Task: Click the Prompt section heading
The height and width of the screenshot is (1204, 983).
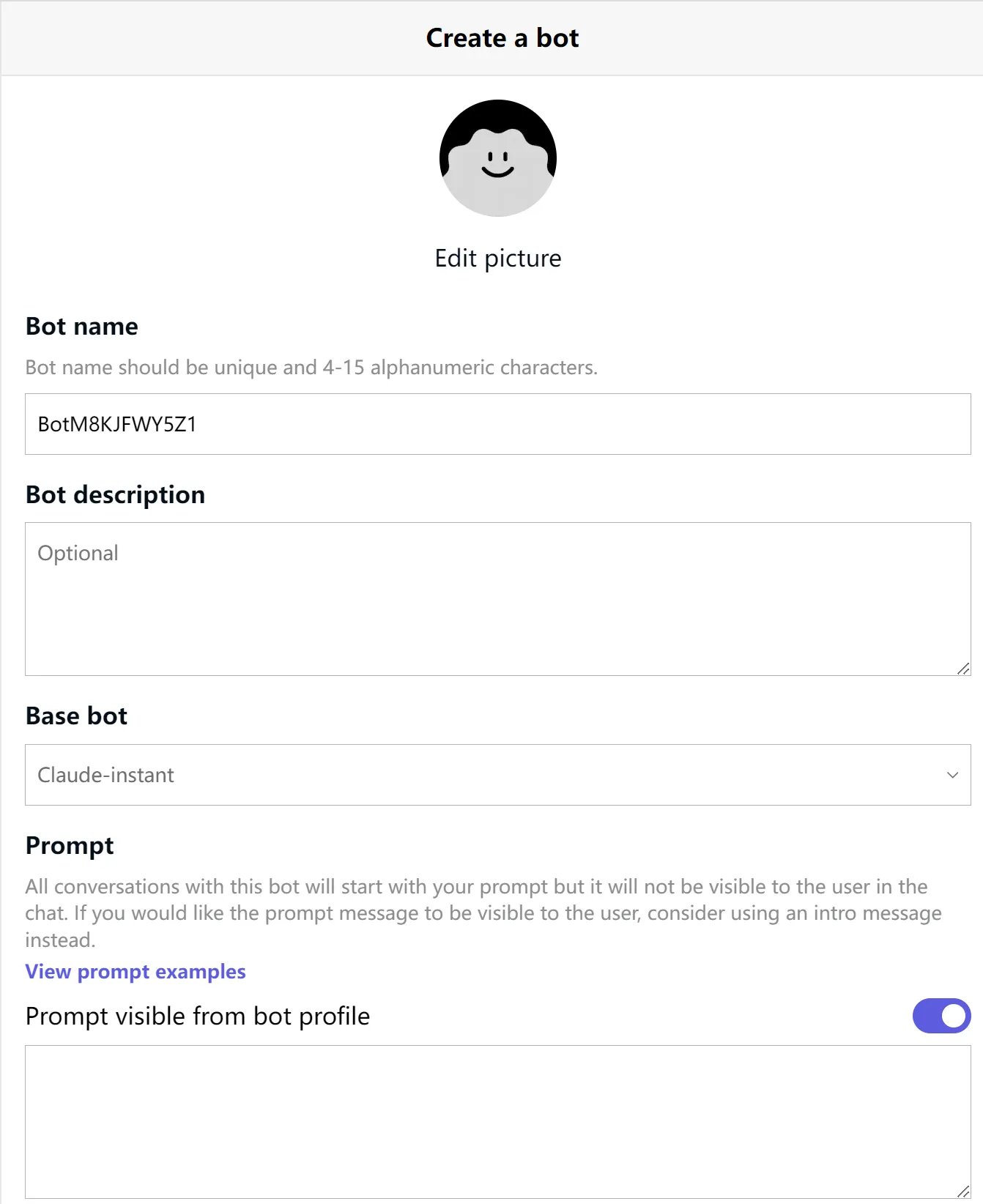Action: (70, 846)
